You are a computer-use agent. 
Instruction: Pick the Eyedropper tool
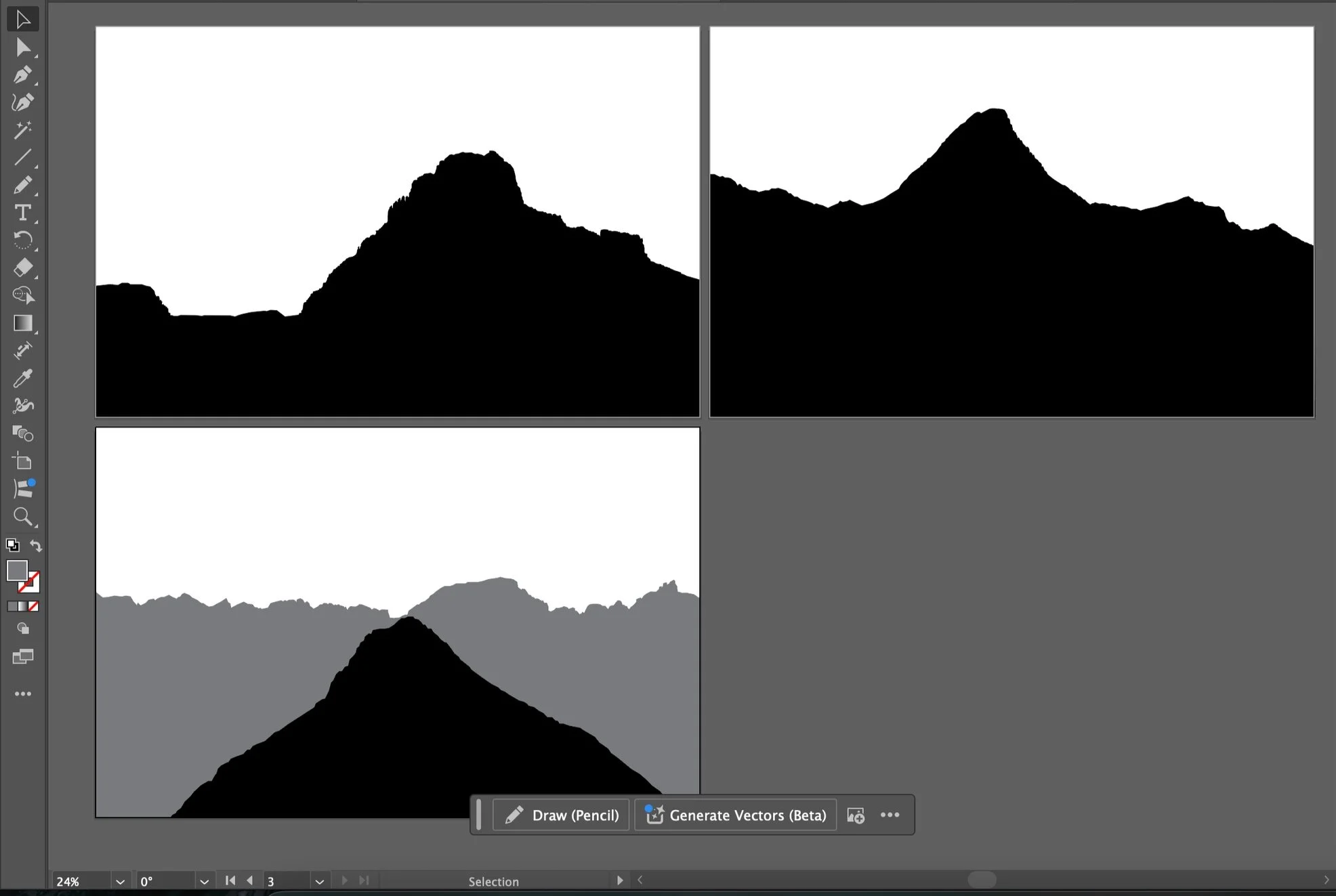point(22,378)
